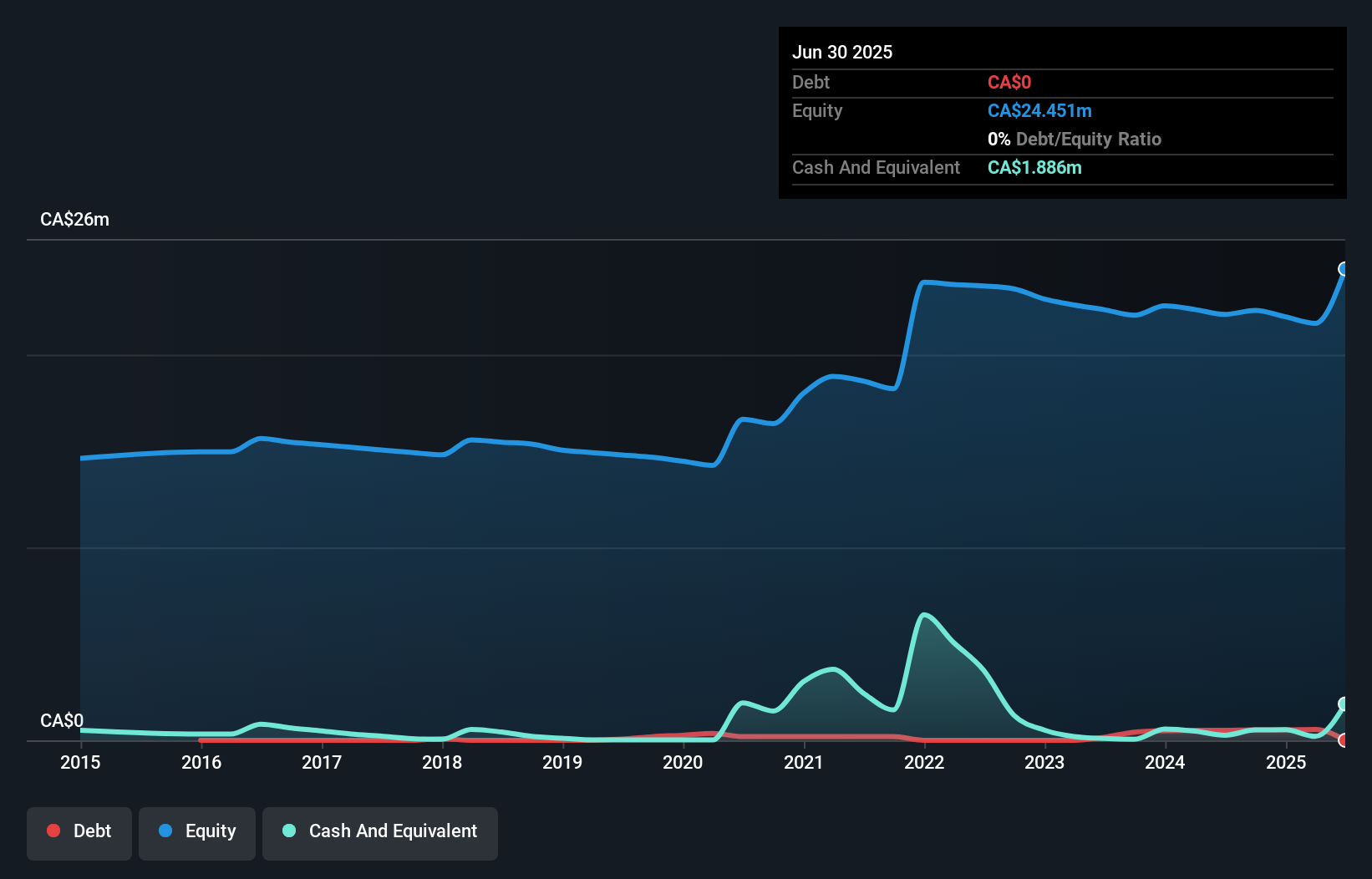The width and height of the screenshot is (1372, 879).
Task: Click the teal CA$1.886m value in tooltip
Action: pos(1034,167)
